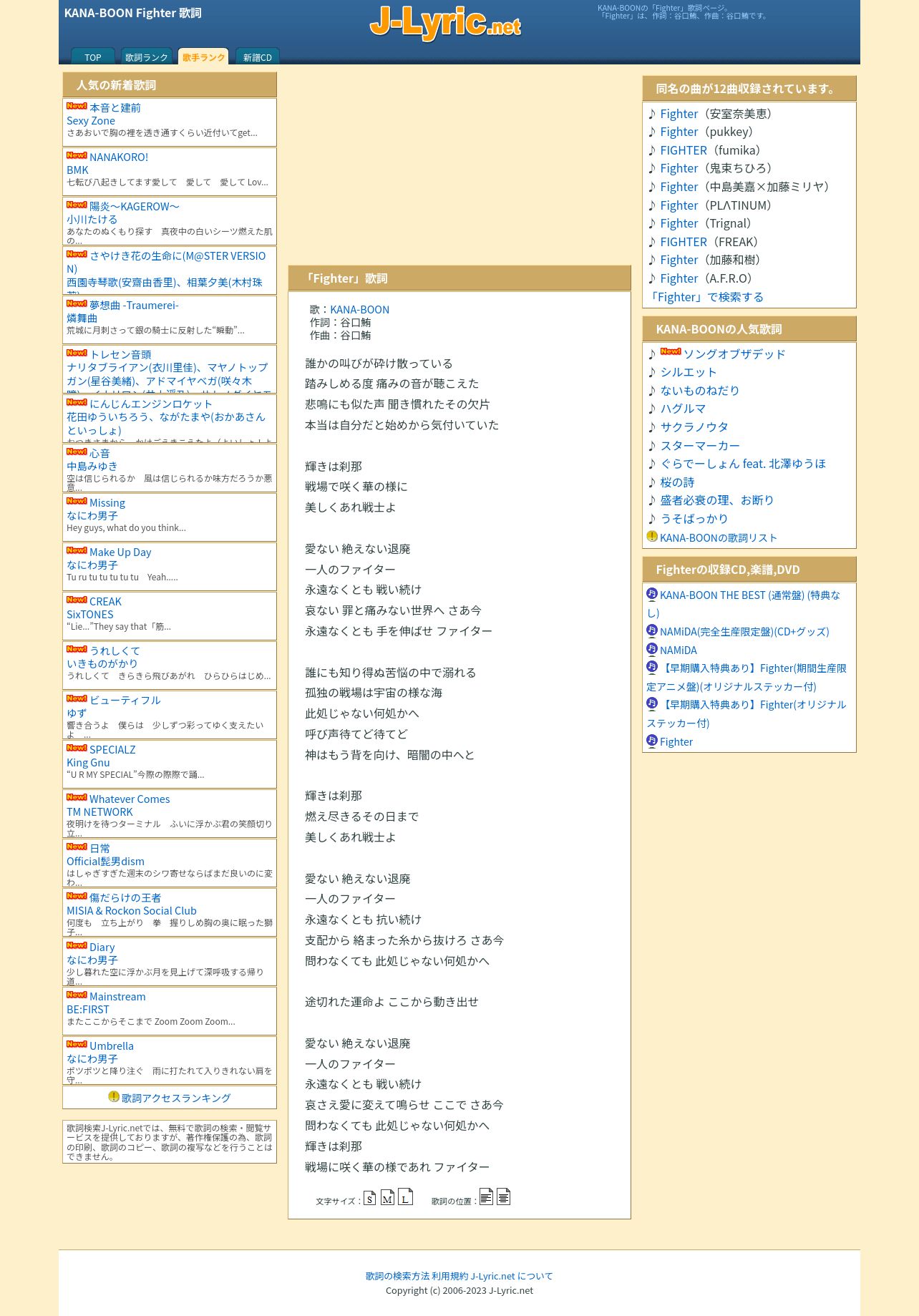Open Fighter by pukkey
Image resolution: width=919 pixels, height=1316 pixels.
tap(679, 132)
